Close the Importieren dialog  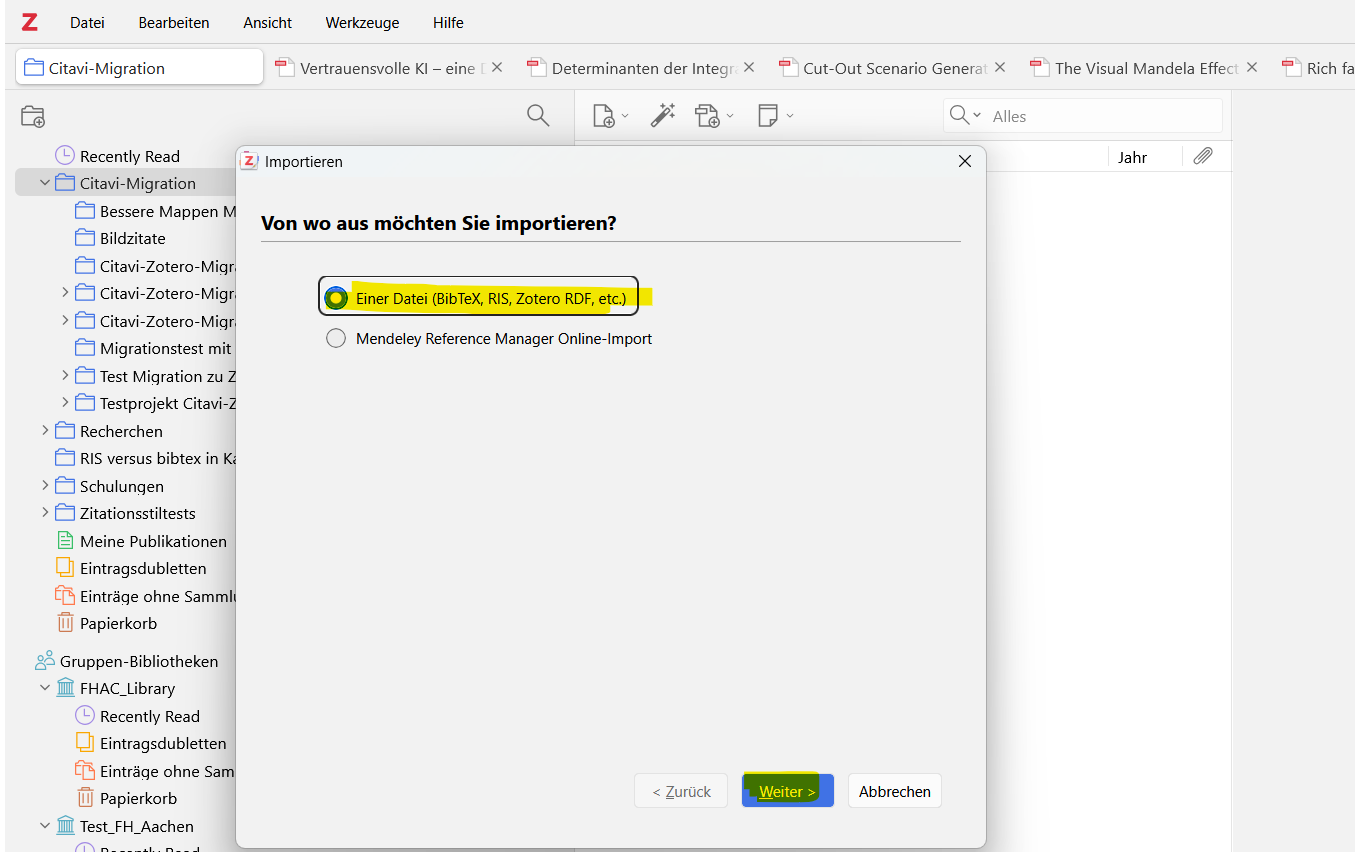click(x=965, y=161)
